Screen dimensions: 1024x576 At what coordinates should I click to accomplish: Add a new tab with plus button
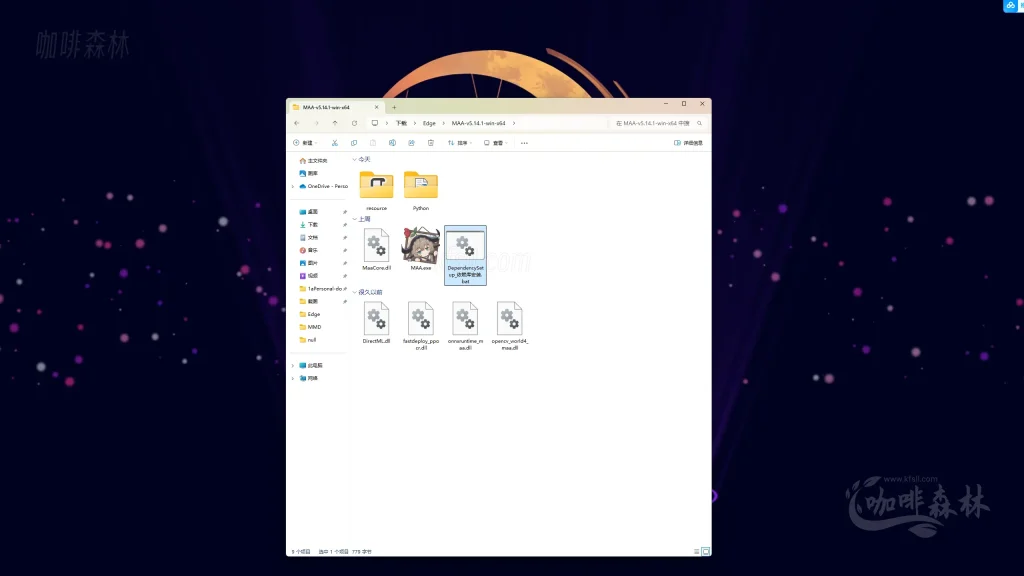pyautogui.click(x=394, y=106)
